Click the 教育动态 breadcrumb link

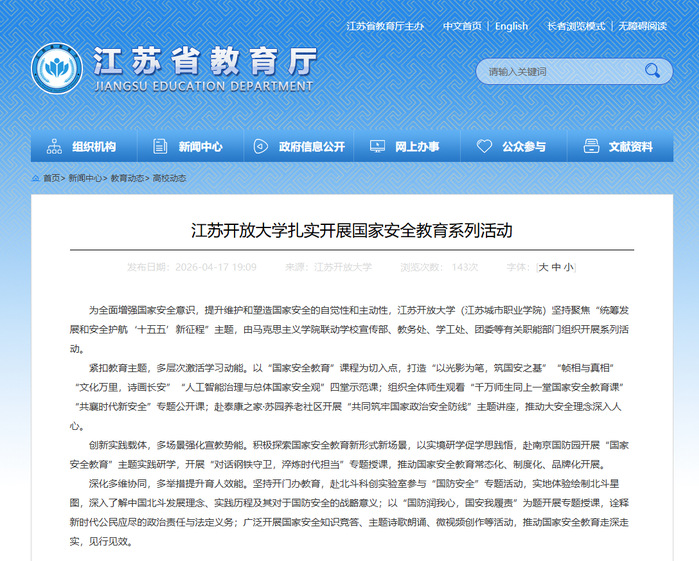click(127, 178)
